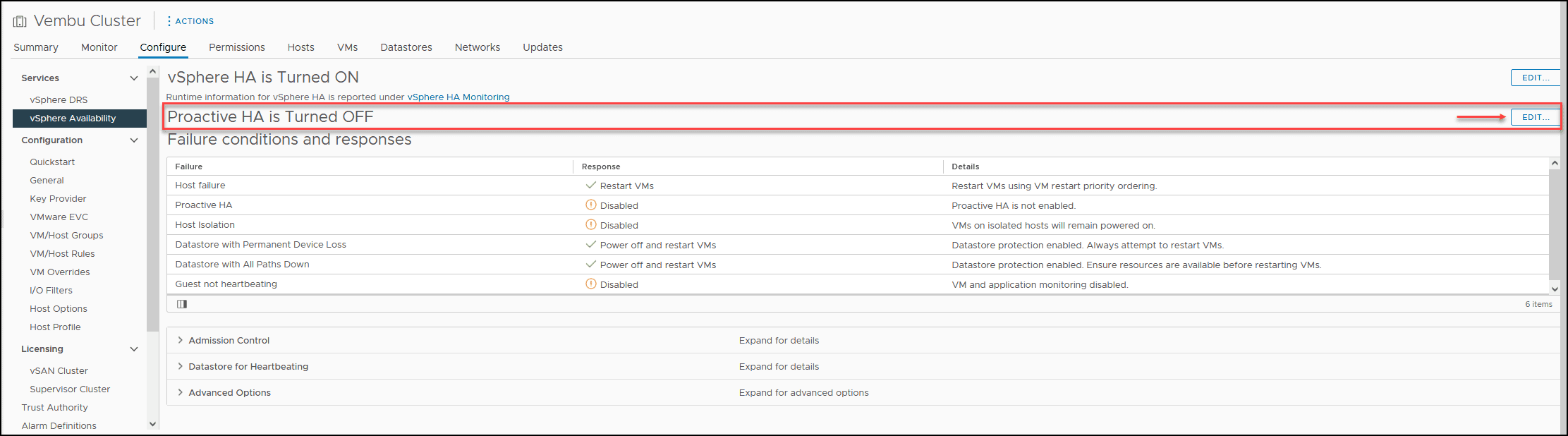The width and height of the screenshot is (1568, 436).
Task: Collapse the Configuration section in sidebar
Action: click(x=134, y=140)
